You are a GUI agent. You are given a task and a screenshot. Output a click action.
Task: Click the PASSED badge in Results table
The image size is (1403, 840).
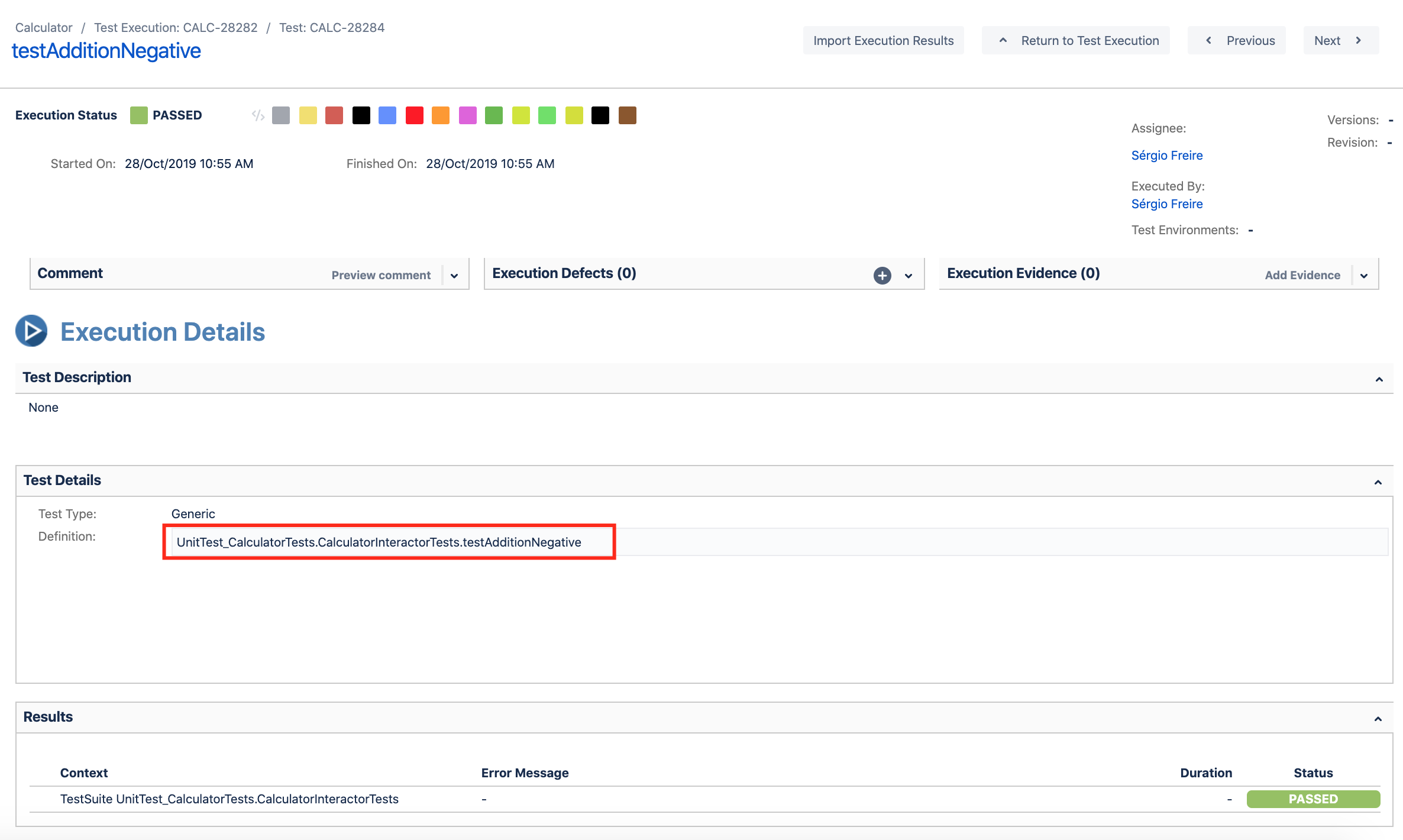1313,799
